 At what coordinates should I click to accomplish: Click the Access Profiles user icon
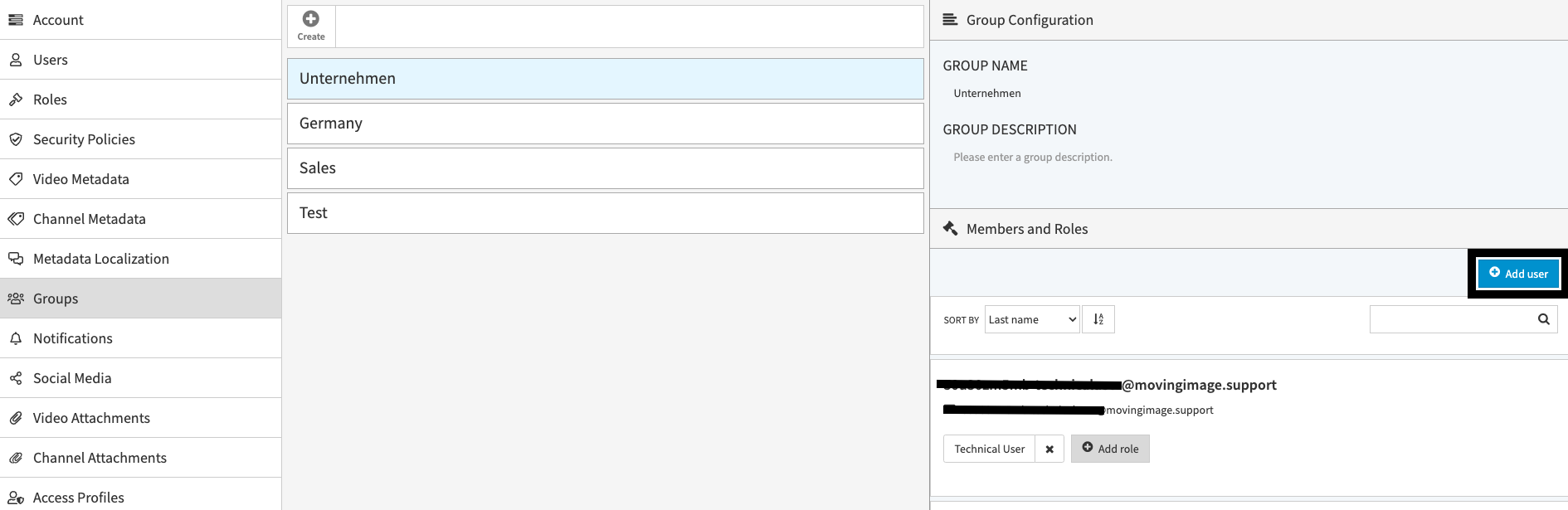16,498
